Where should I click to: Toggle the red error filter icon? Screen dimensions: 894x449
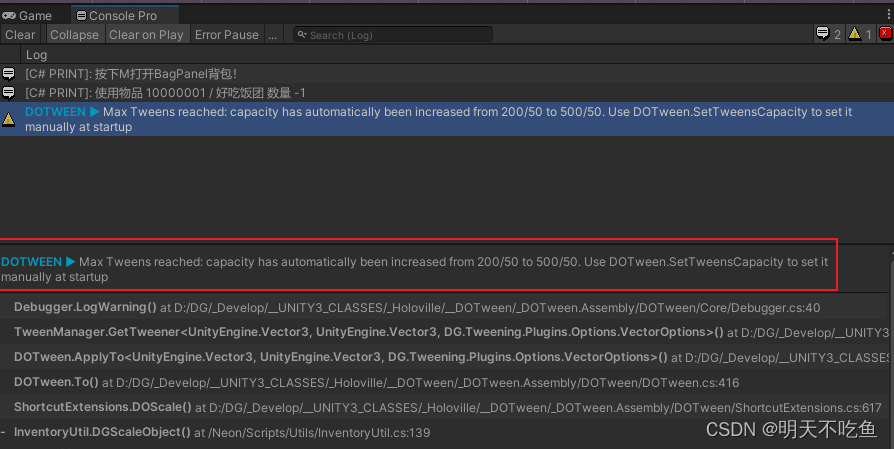tap(885, 34)
